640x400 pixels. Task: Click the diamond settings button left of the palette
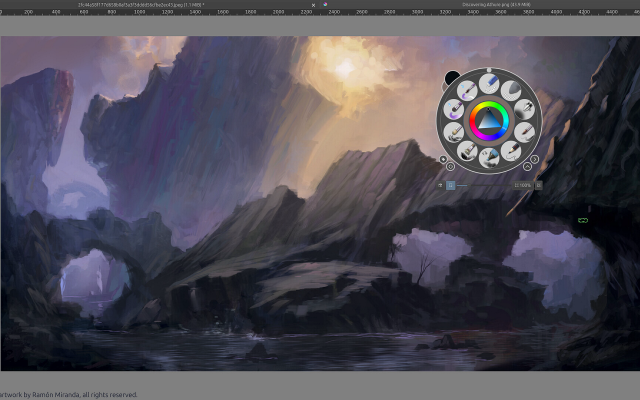[443, 159]
